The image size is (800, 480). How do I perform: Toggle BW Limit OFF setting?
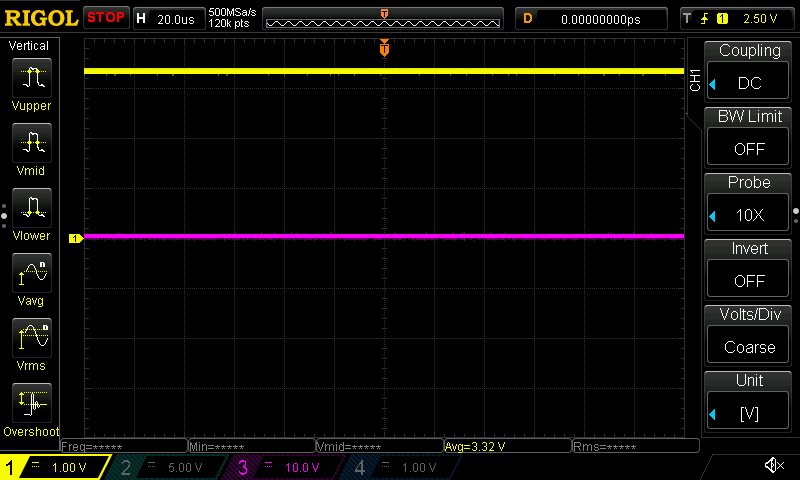coord(748,148)
